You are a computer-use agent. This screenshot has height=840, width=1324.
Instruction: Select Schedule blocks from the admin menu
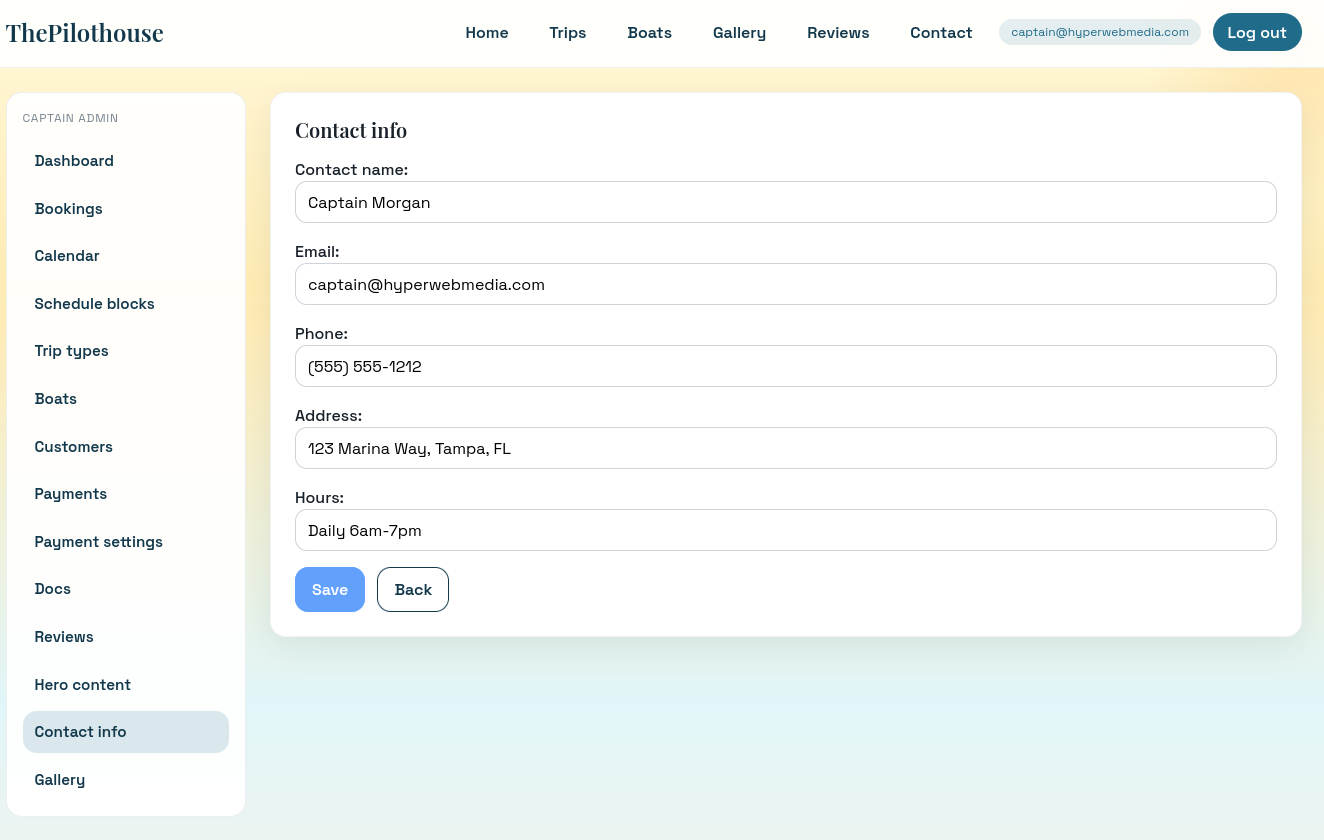click(94, 304)
